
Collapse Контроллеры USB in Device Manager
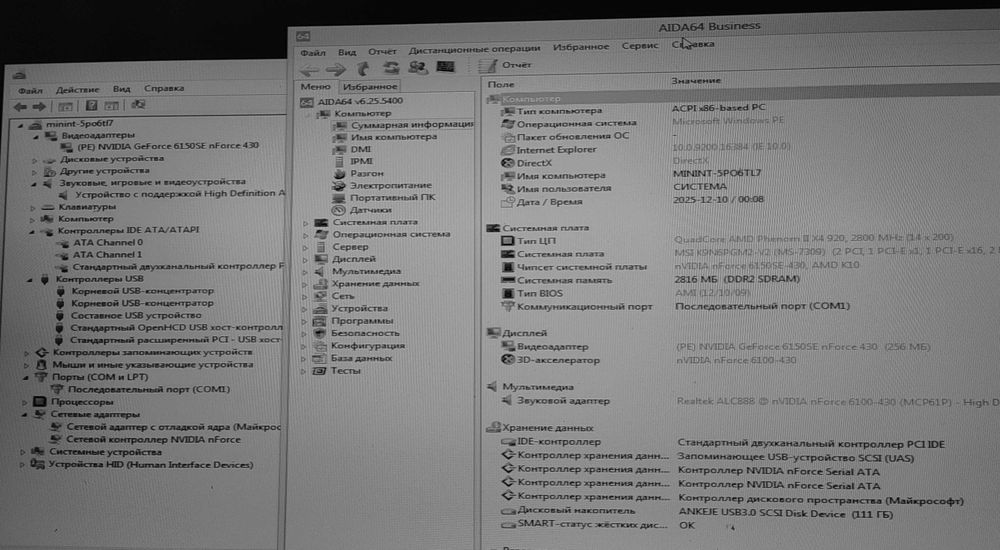coord(30,280)
